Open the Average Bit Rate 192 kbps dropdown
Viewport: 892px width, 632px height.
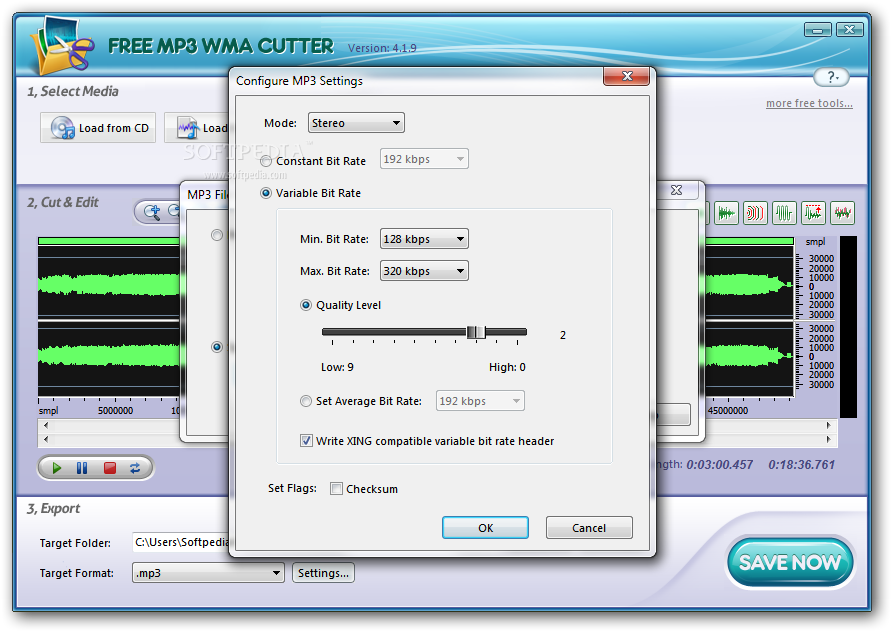pos(480,401)
